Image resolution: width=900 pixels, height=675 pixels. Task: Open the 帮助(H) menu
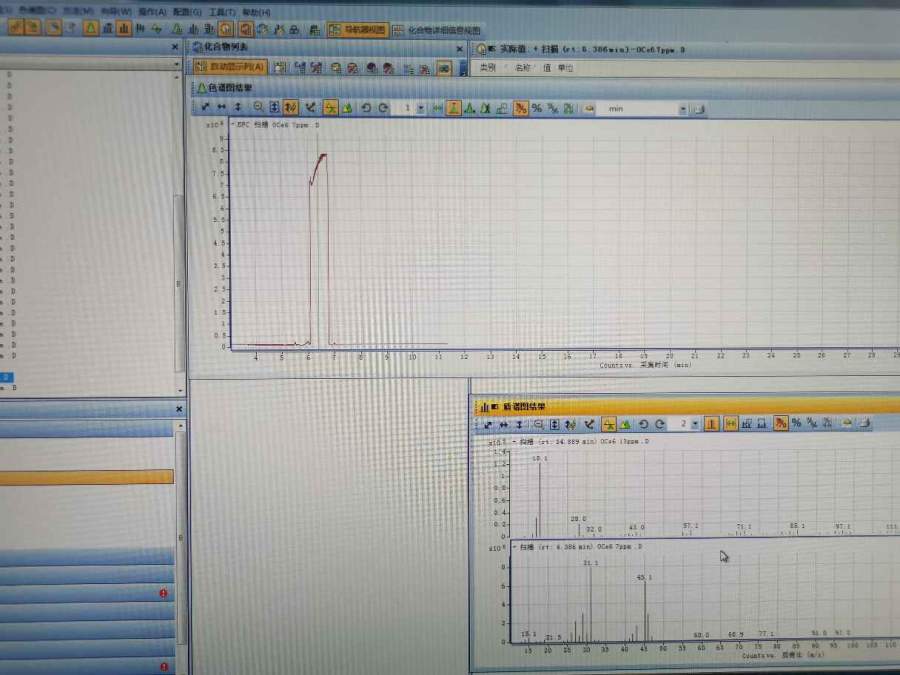(255, 11)
